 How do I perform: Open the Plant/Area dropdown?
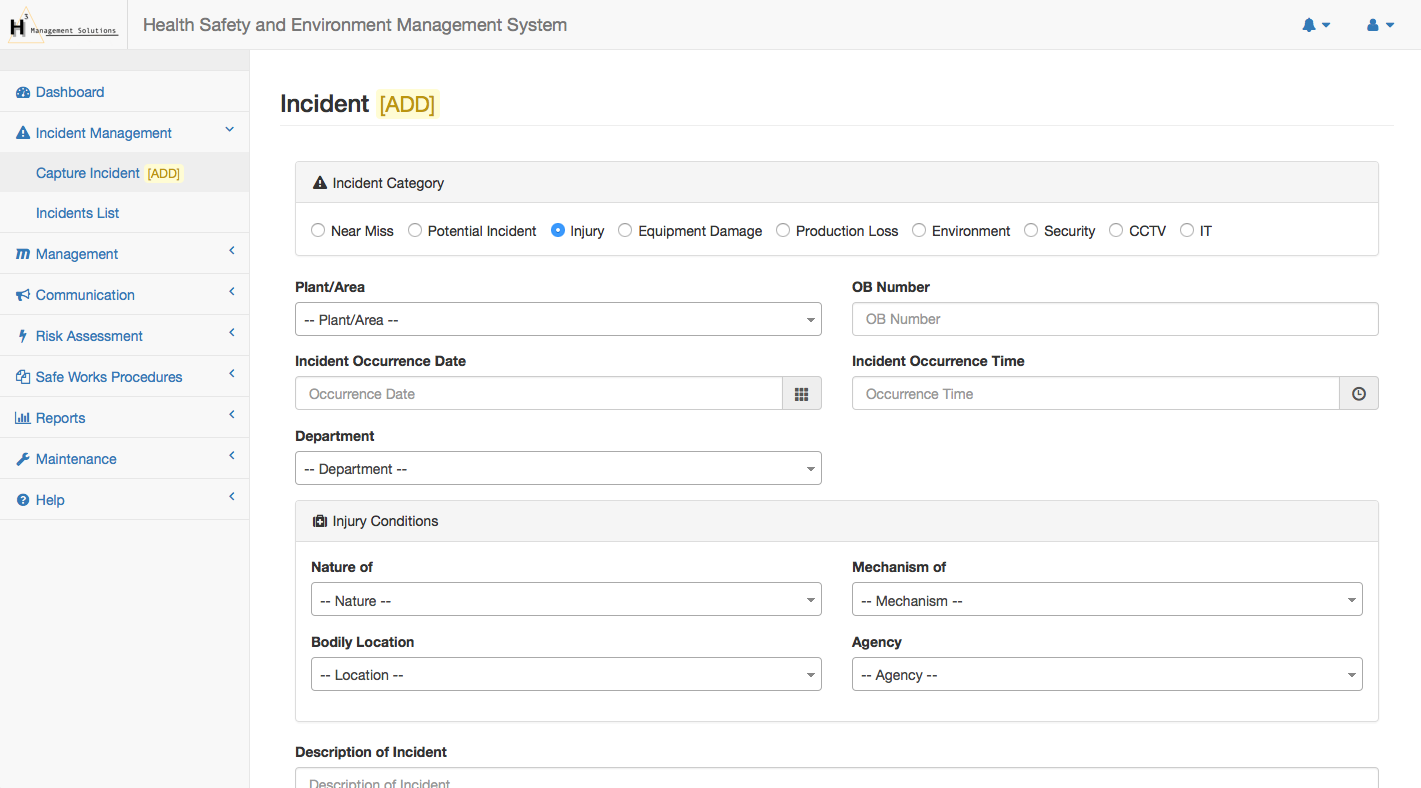click(x=558, y=320)
